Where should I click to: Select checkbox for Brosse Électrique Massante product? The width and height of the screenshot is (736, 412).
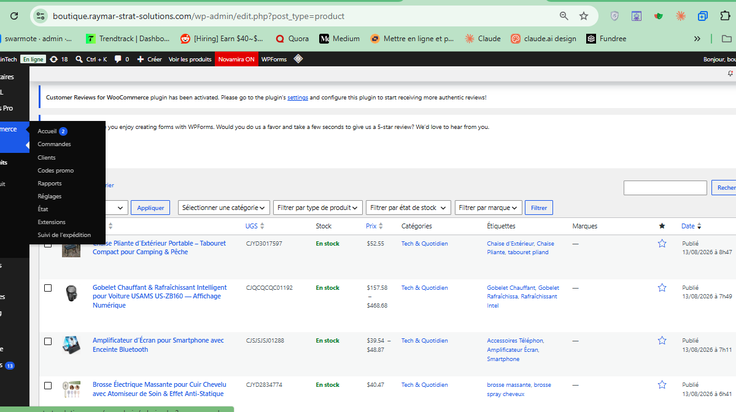click(48, 385)
